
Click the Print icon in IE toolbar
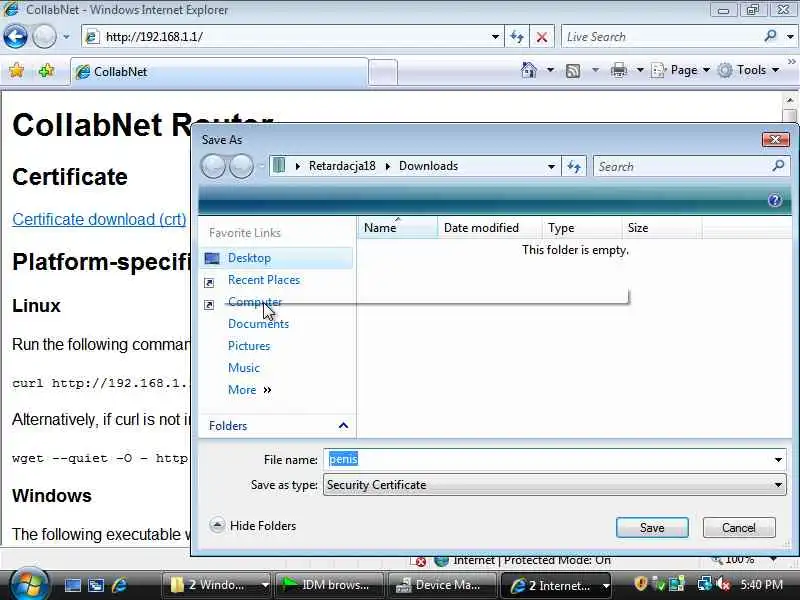click(618, 70)
